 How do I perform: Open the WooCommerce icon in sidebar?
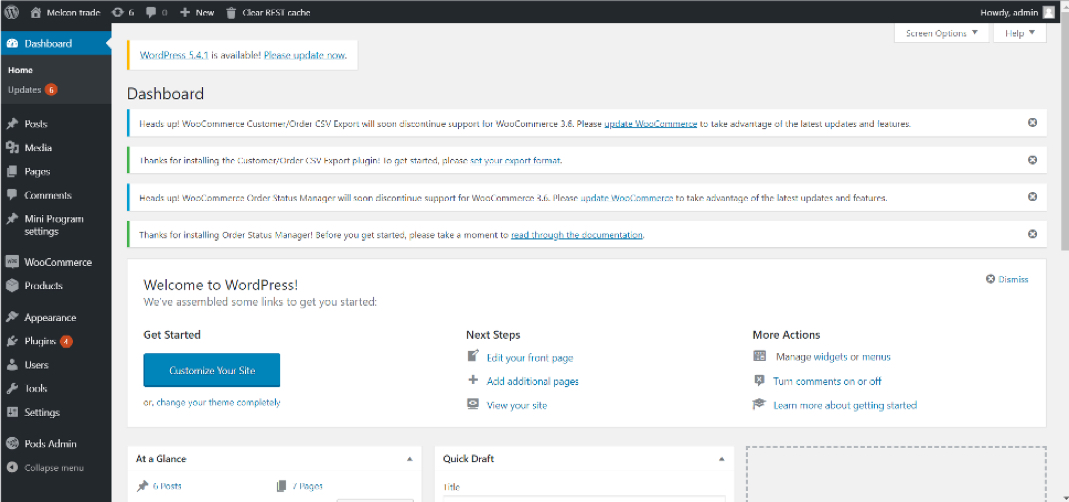tap(12, 262)
